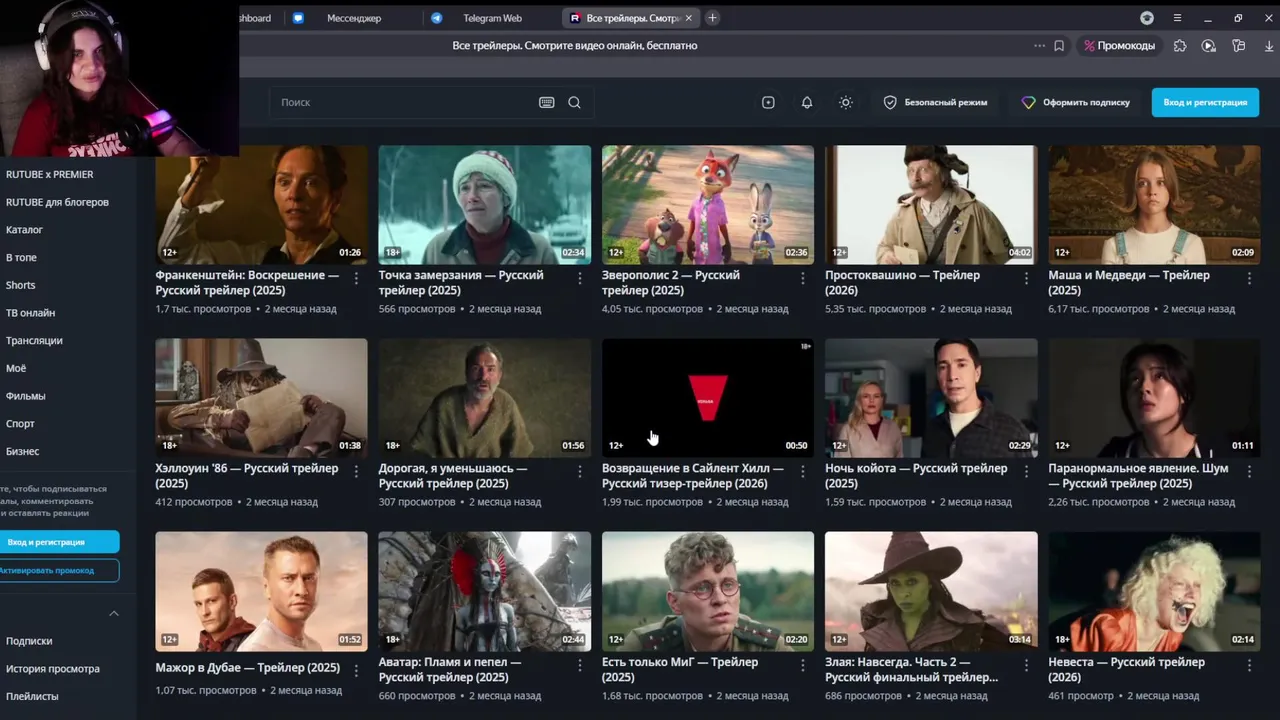Open options menu for Невеста trailer
This screenshot has height=720, width=1280.
[x=1249, y=666]
